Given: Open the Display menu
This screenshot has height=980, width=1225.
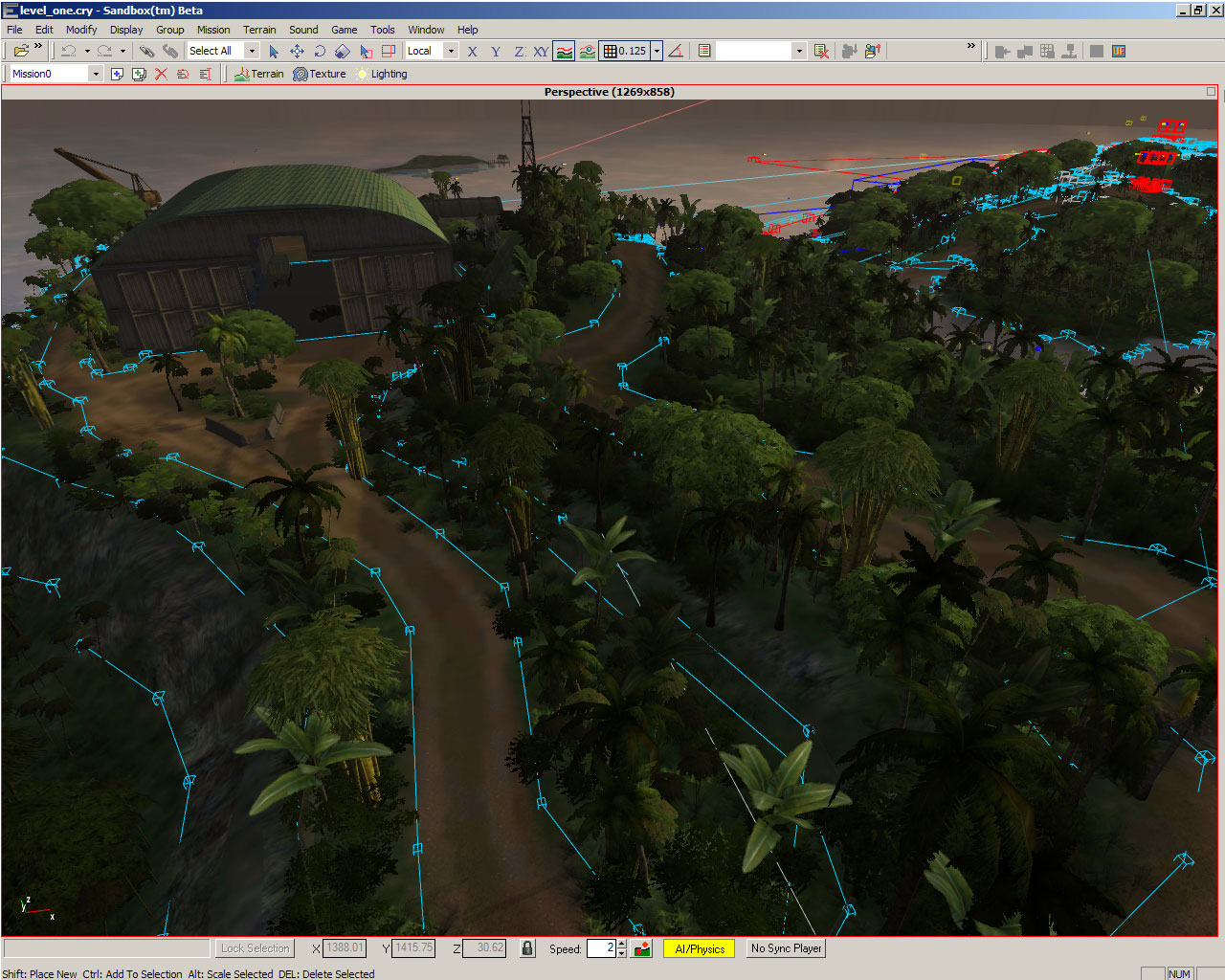Looking at the screenshot, I should tap(126, 30).
